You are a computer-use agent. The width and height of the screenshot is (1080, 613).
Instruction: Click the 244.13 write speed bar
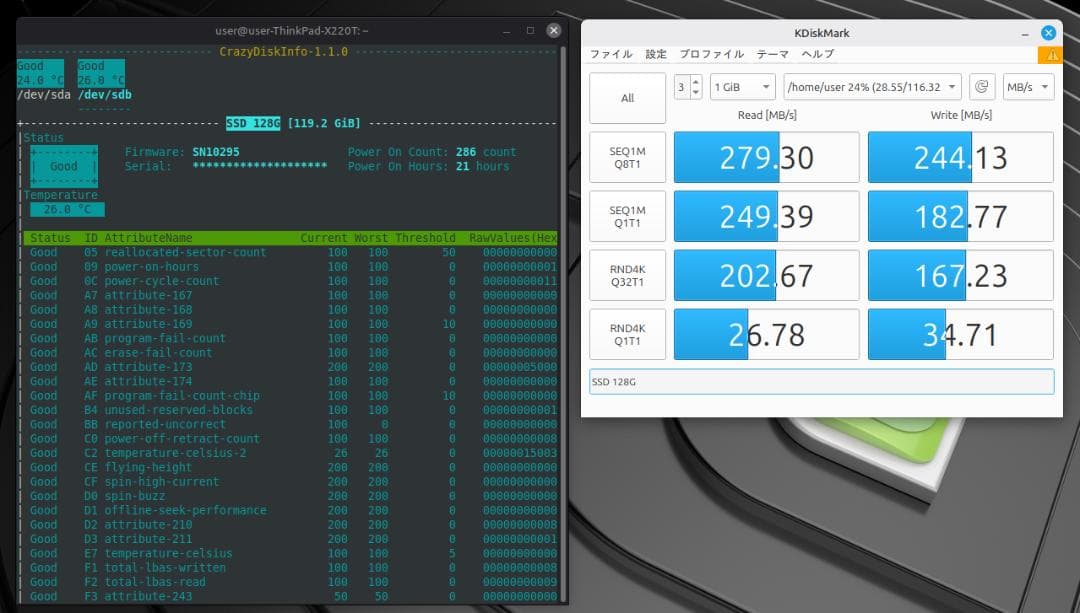tap(960, 157)
